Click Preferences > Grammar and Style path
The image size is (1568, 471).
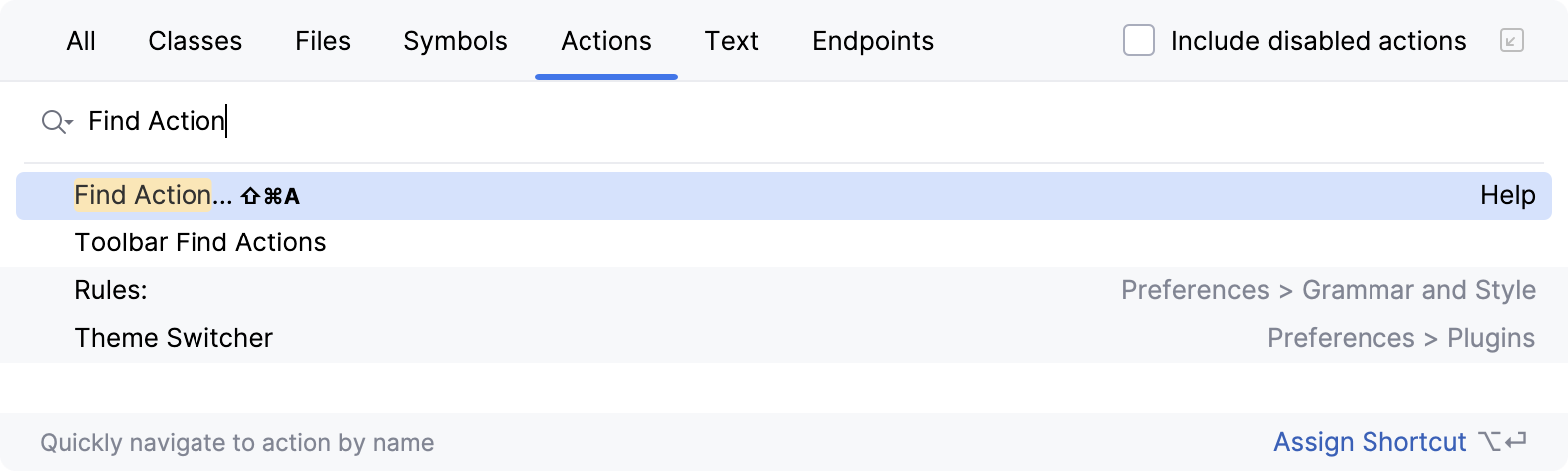1328,290
